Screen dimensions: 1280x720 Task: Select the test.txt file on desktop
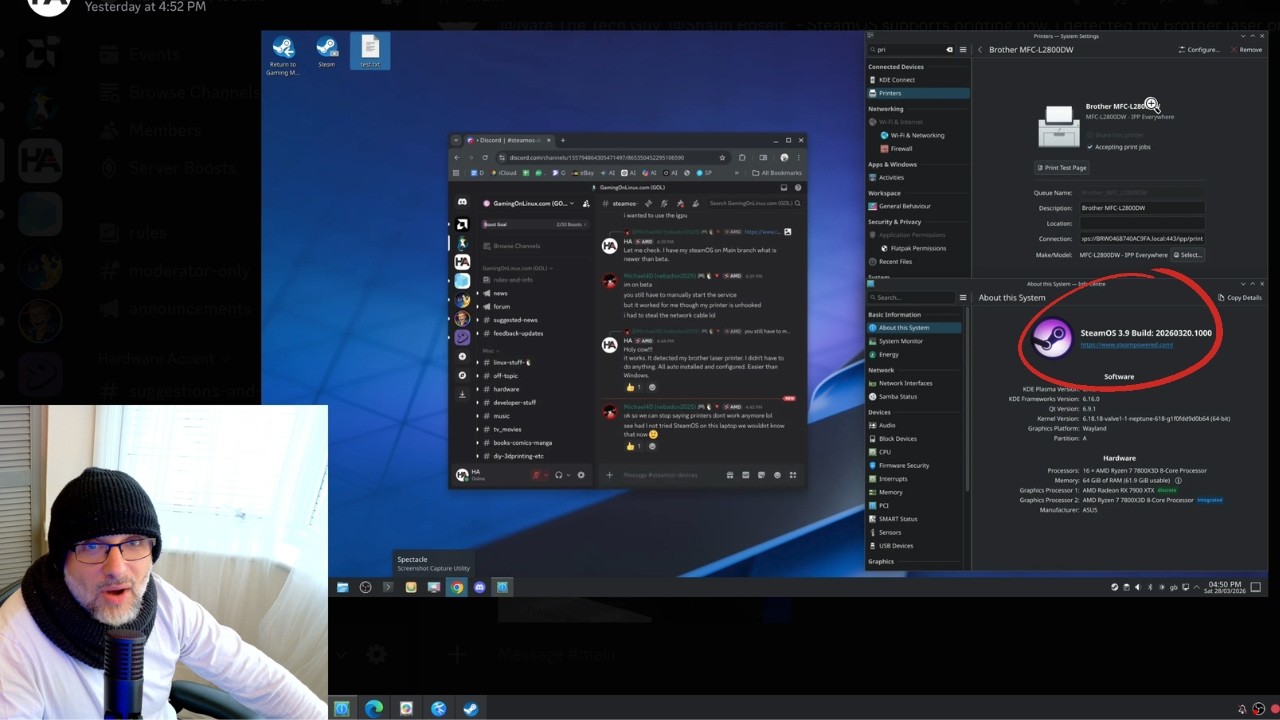tap(370, 52)
